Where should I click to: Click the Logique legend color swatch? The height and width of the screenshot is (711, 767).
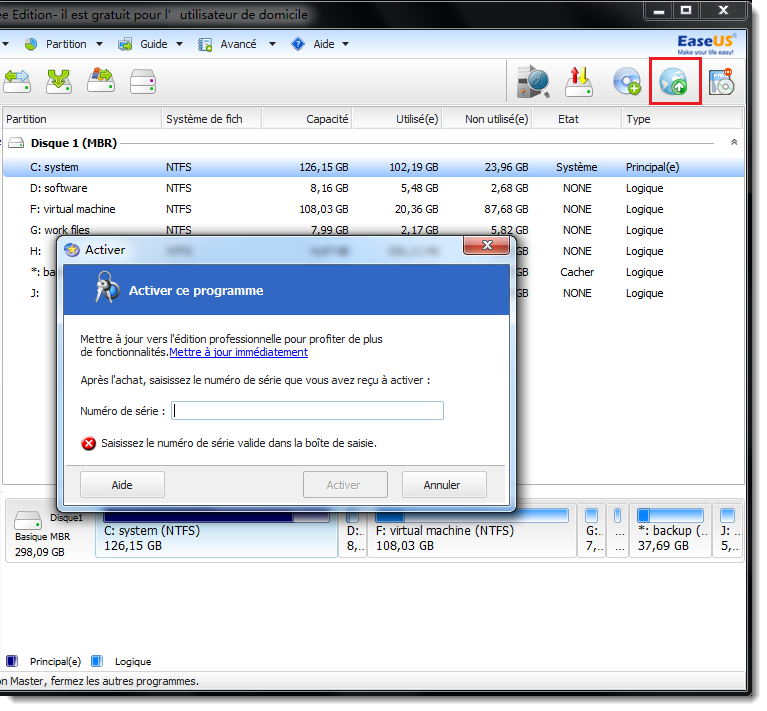[97, 661]
